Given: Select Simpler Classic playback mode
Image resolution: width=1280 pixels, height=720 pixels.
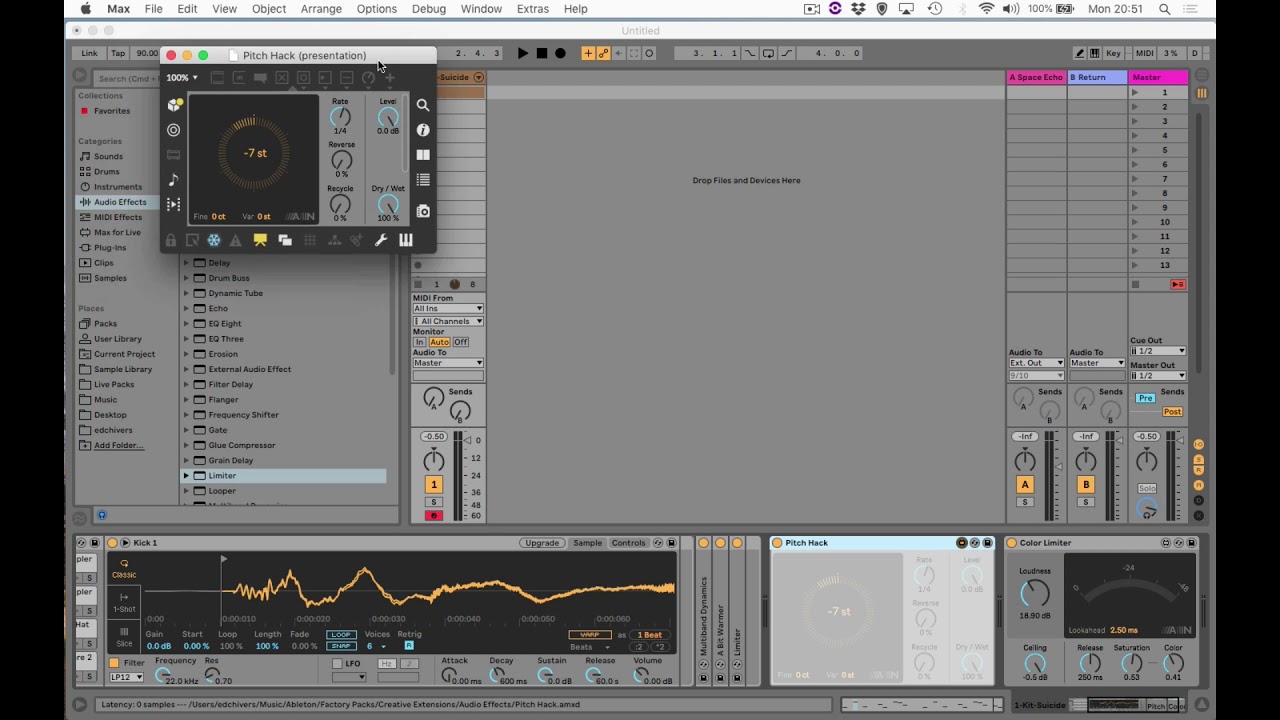Looking at the screenshot, I should click(124, 569).
